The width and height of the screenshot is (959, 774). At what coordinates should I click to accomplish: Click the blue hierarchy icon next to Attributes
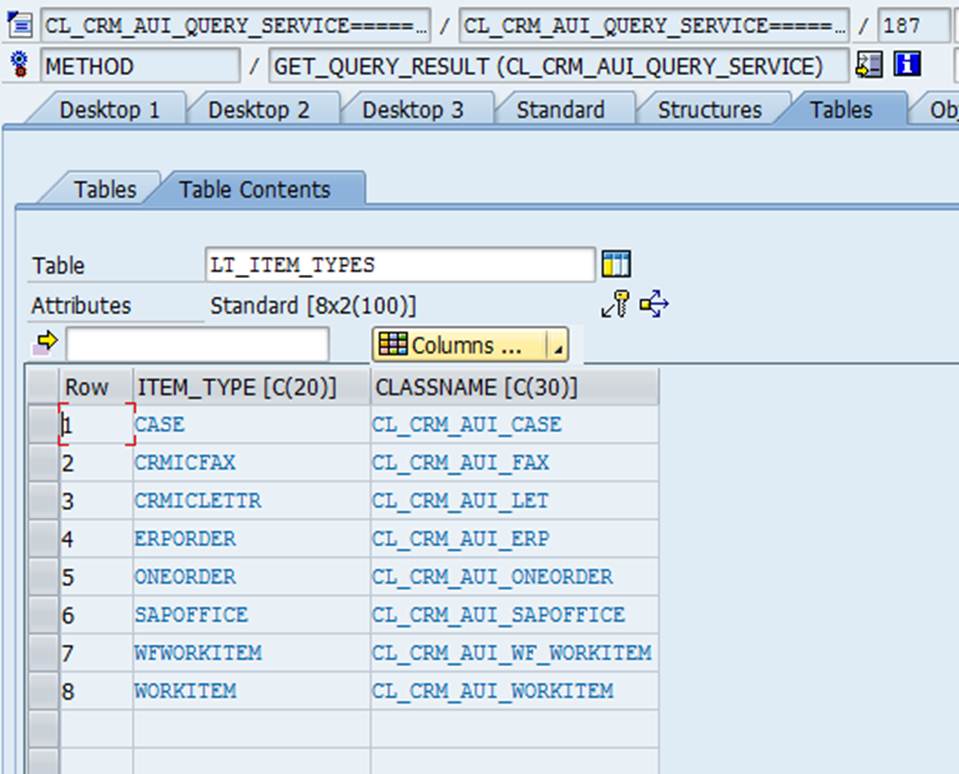pos(655,305)
